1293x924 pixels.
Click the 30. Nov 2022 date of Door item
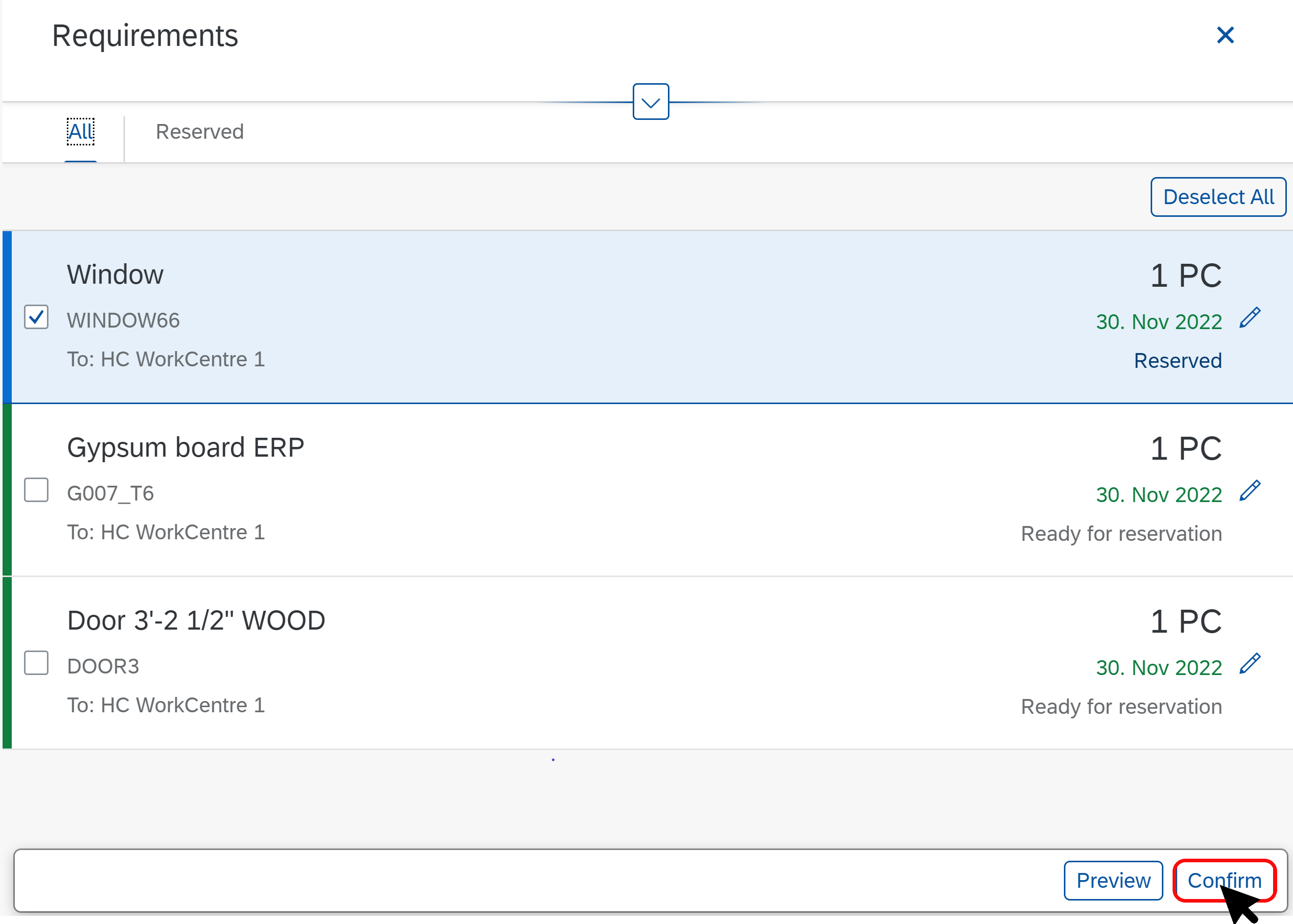pyautogui.click(x=1159, y=668)
